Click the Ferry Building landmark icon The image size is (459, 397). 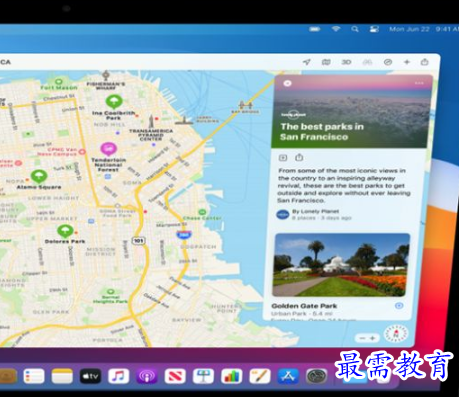pos(184,120)
